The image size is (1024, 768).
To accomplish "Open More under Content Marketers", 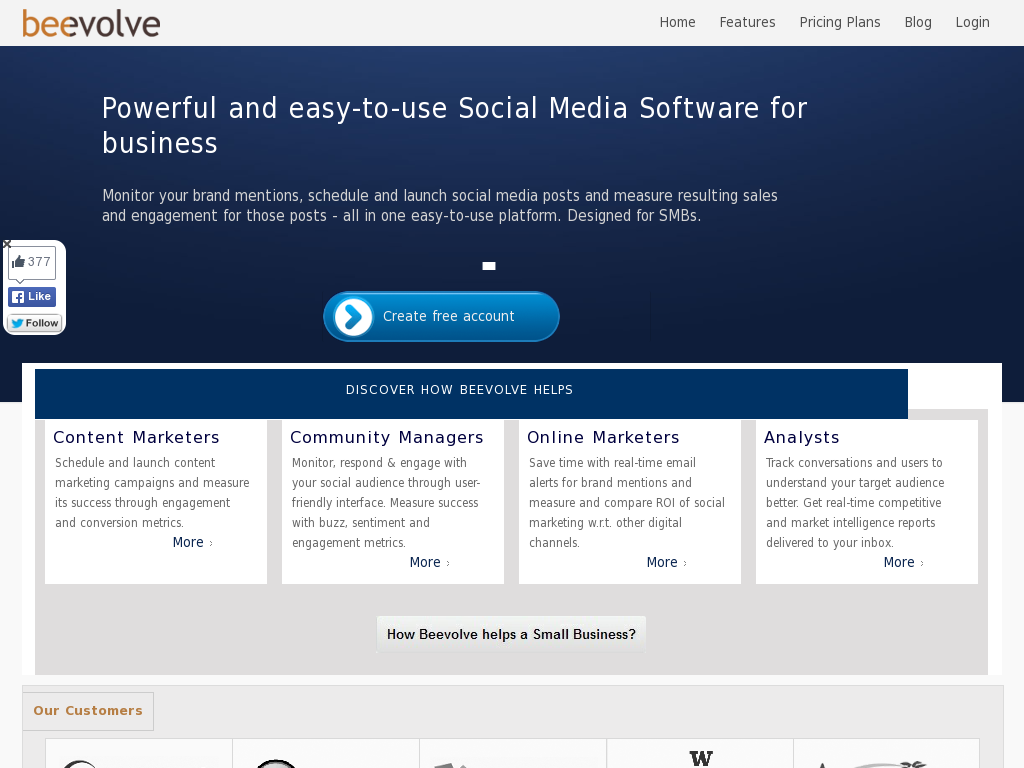I will pyautogui.click(x=193, y=543).
